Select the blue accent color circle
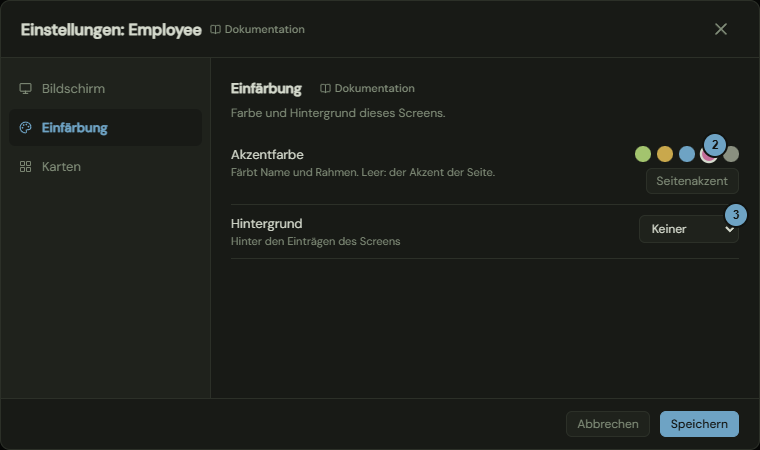 point(687,154)
